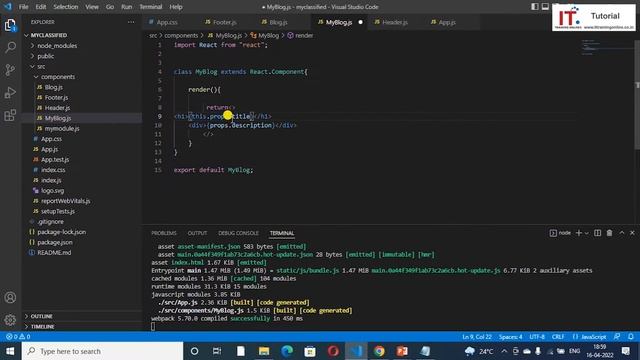Expand the Outline section
This screenshot has height=360, width=640.
pos(82,316)
